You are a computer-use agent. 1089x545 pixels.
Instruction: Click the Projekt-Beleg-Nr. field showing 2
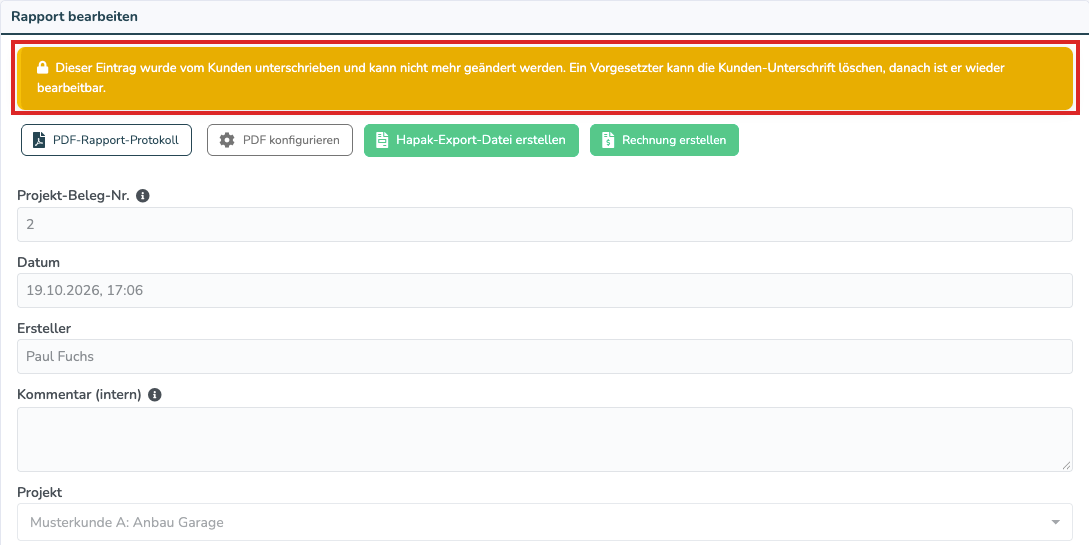[544, 224]
